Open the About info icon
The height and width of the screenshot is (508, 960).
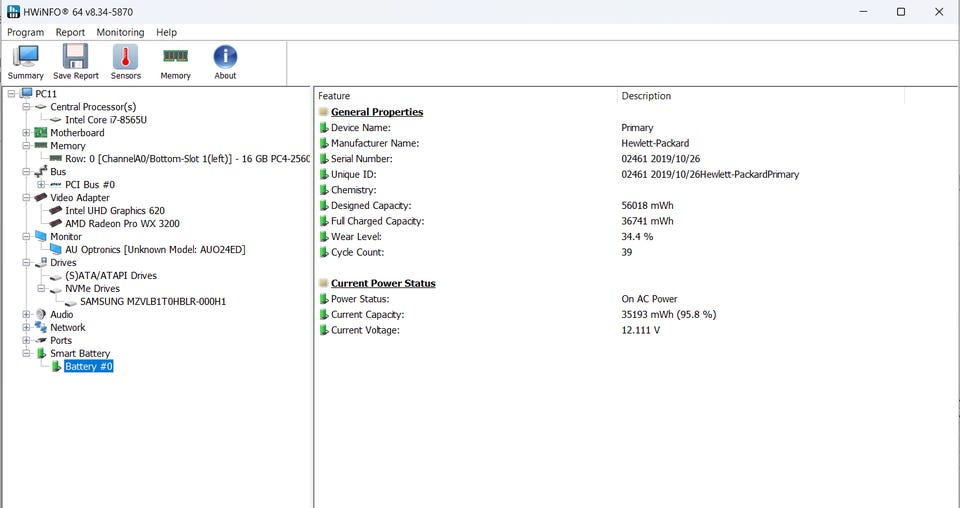[x=225, y=58]
